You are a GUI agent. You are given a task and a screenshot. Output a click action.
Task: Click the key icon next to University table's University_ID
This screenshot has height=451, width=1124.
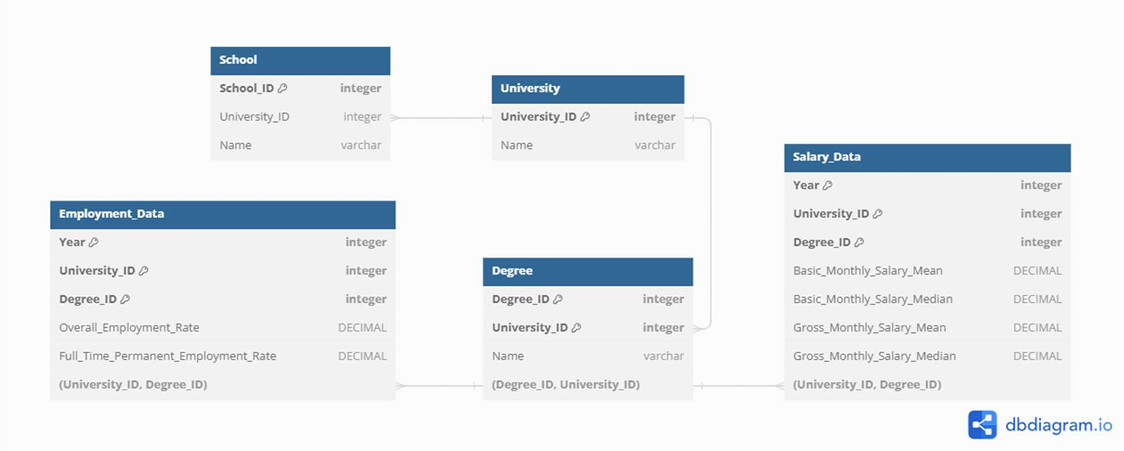pyautogui.click(x=585, y=117)
